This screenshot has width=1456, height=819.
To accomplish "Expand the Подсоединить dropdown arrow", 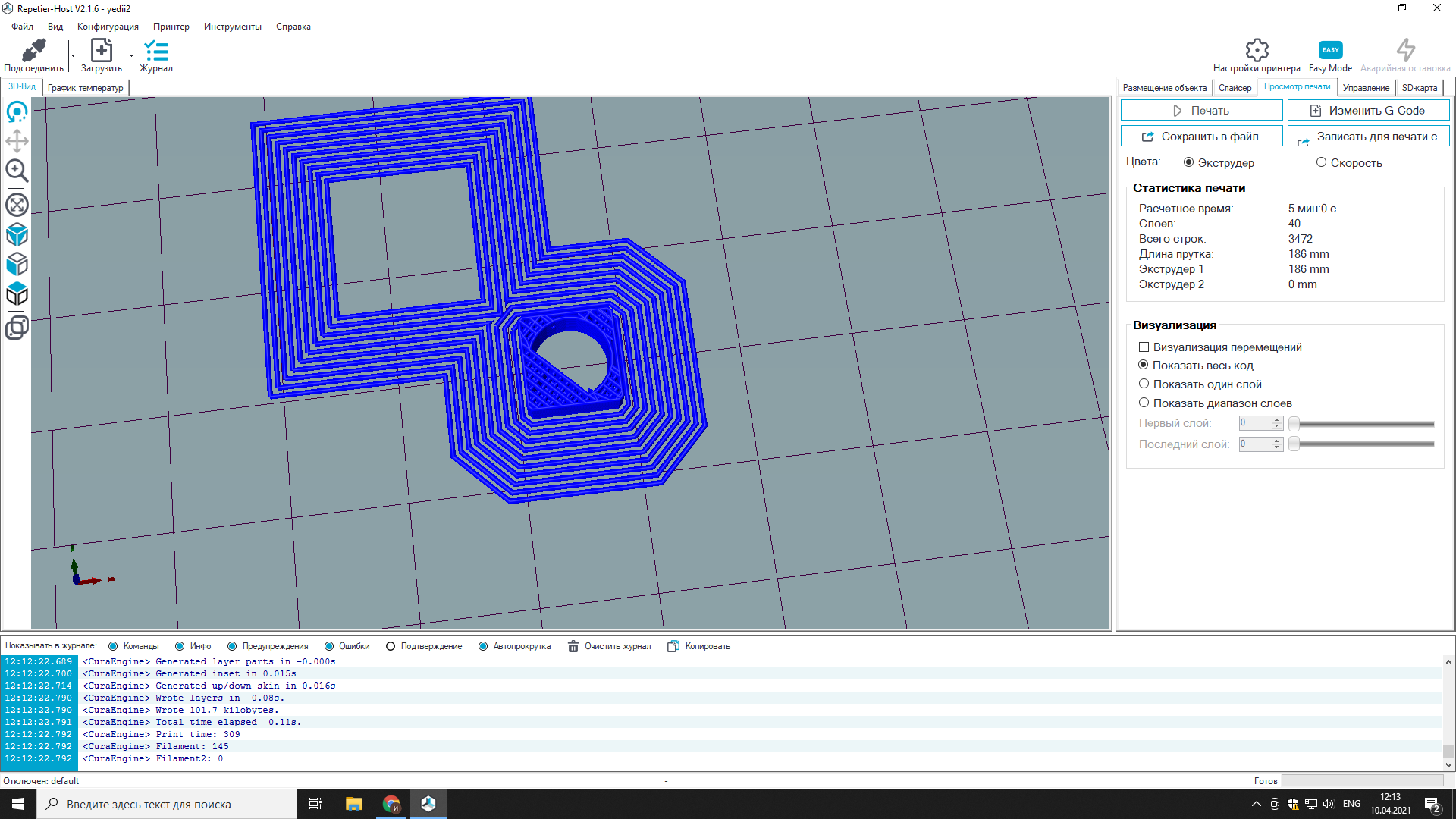I will 73,55.
